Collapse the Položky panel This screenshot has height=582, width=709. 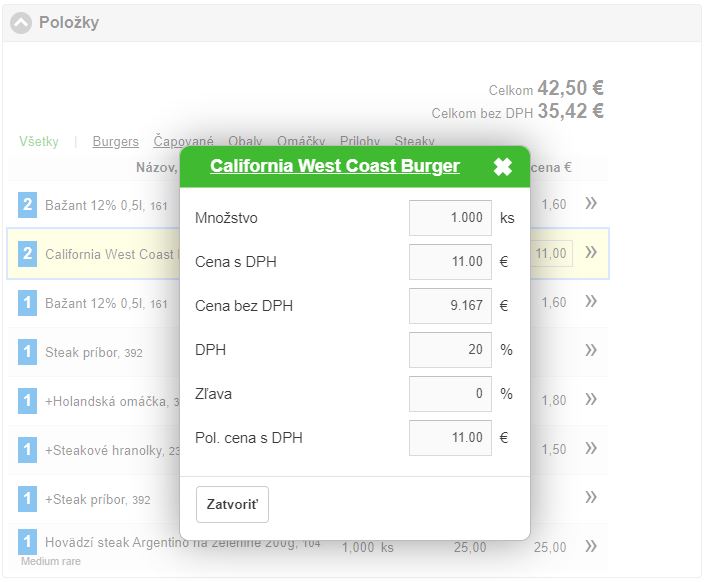tap(21, 22)
